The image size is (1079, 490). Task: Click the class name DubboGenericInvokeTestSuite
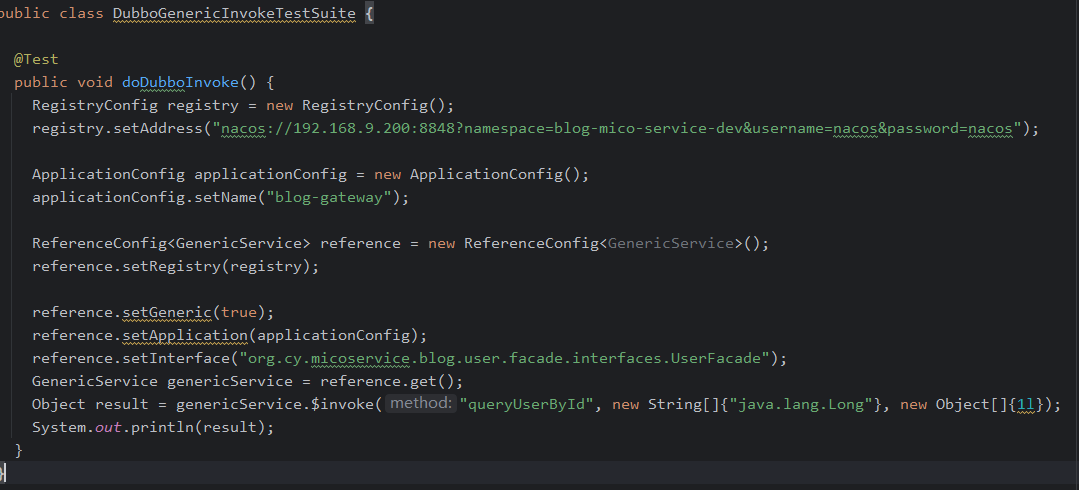(x=234, y=13)
